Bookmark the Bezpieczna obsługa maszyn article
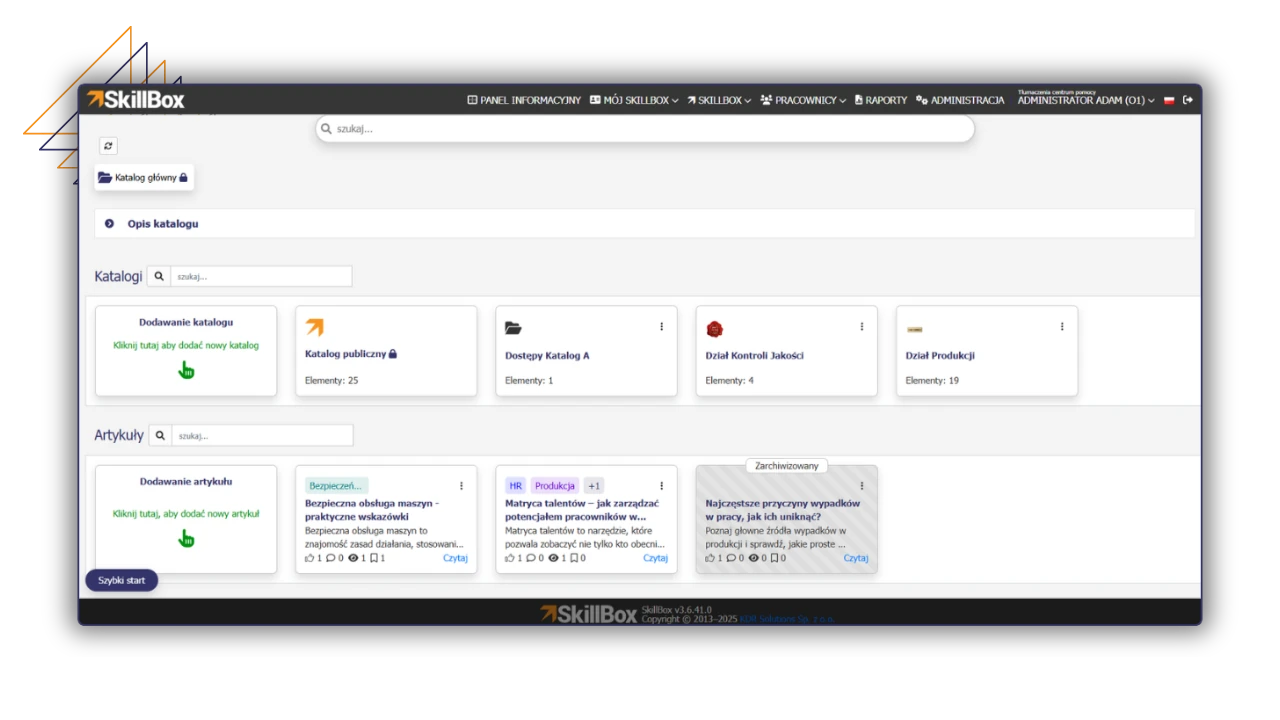 374,558
